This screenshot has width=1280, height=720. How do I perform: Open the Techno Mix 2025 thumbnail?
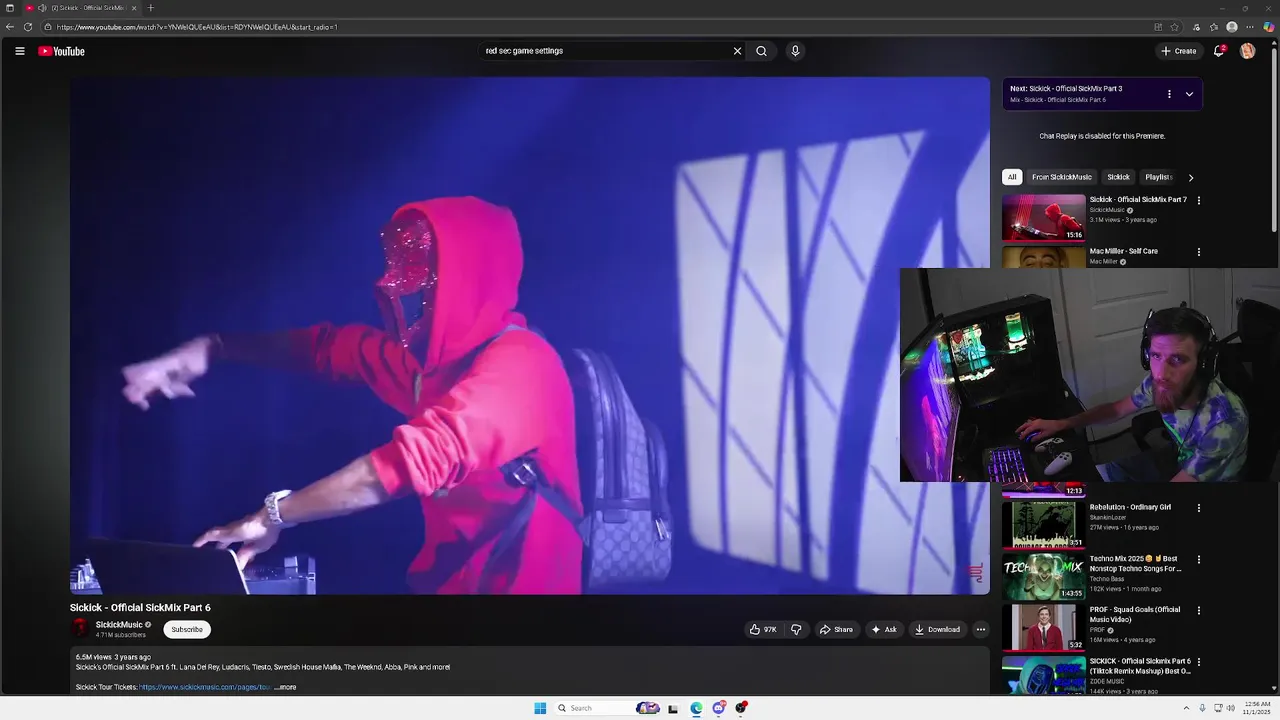1044,576
